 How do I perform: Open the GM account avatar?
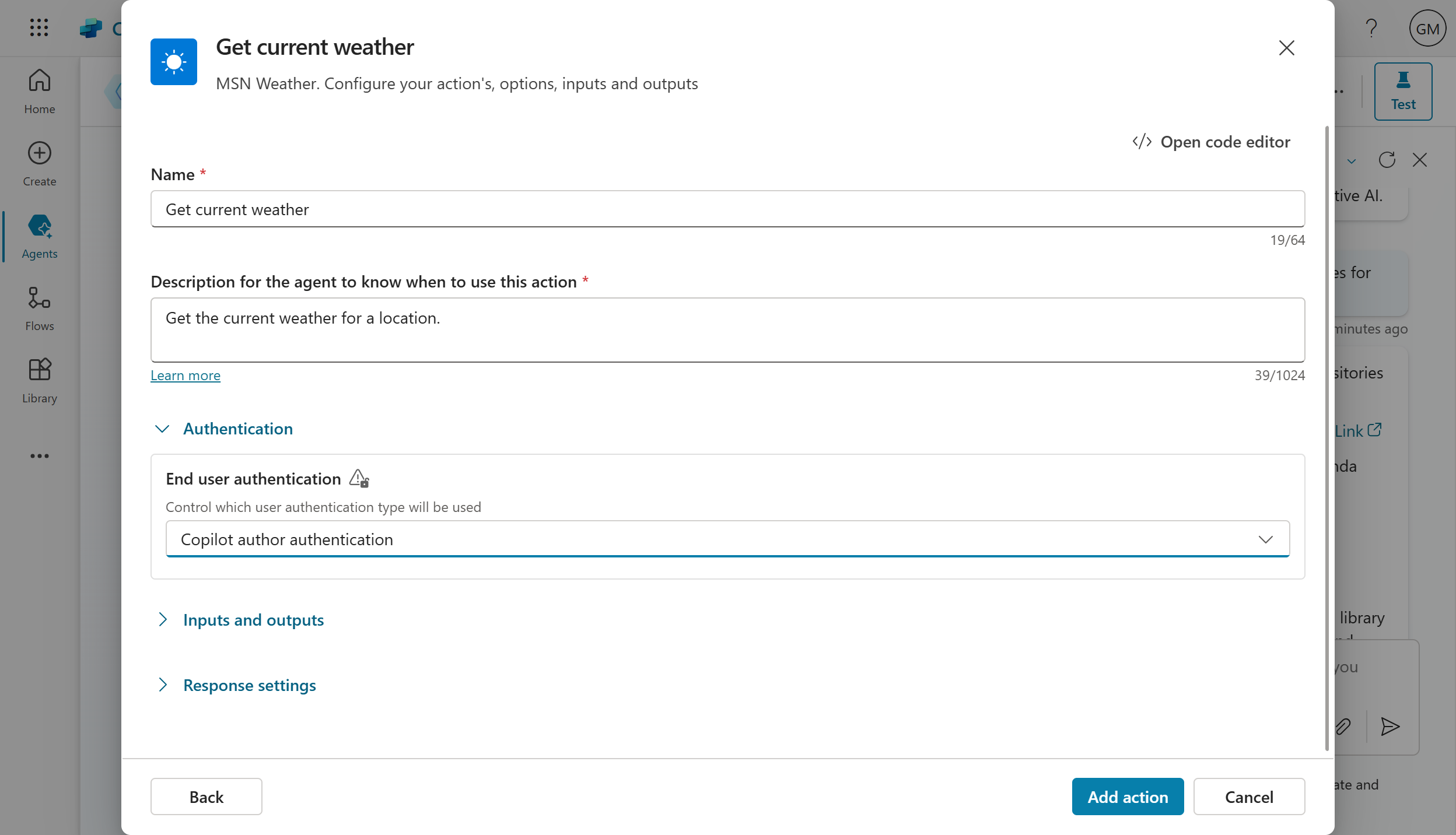pyautogui.click(x=1427, y=29)
